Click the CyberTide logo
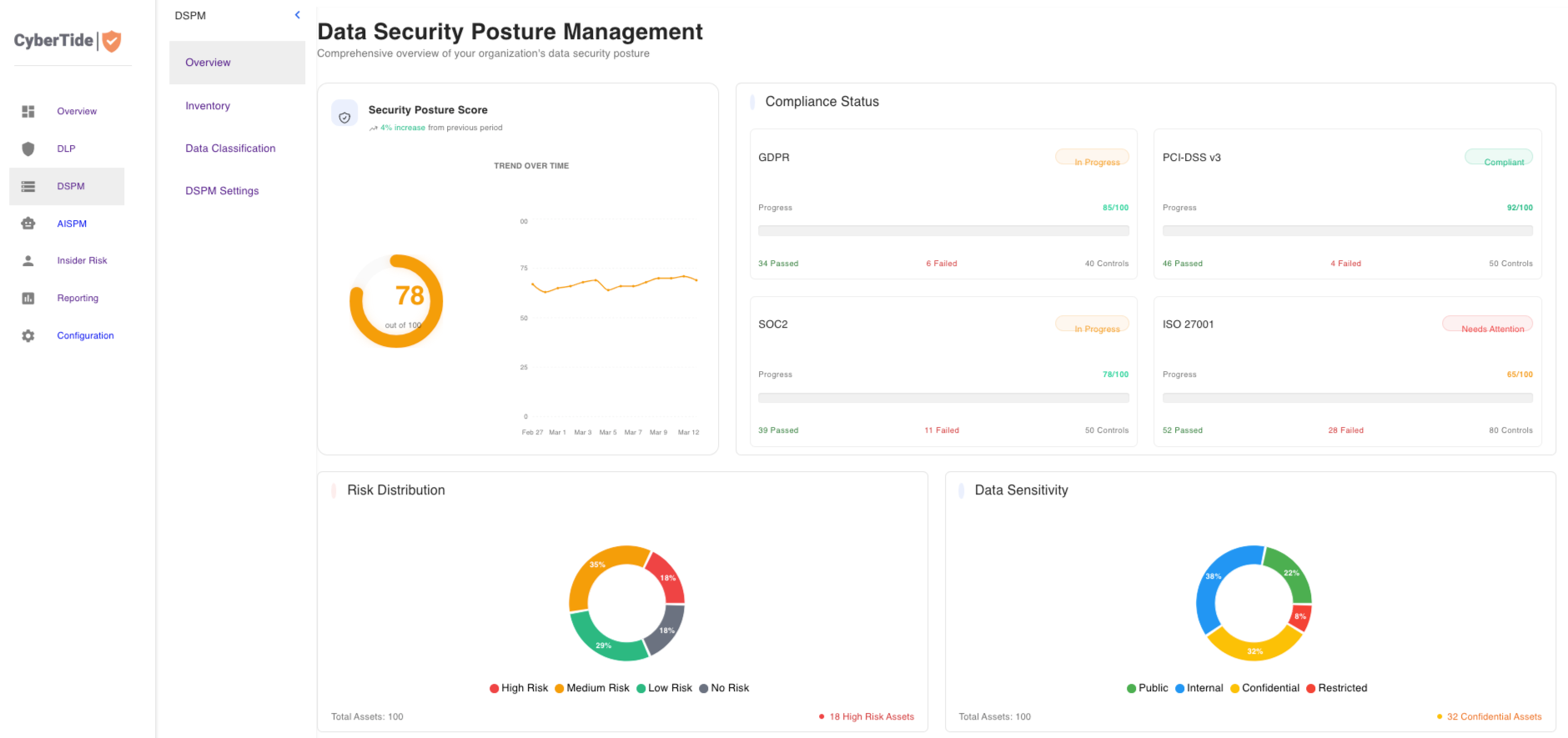1568x738 pixels. (x=68, y=41)
